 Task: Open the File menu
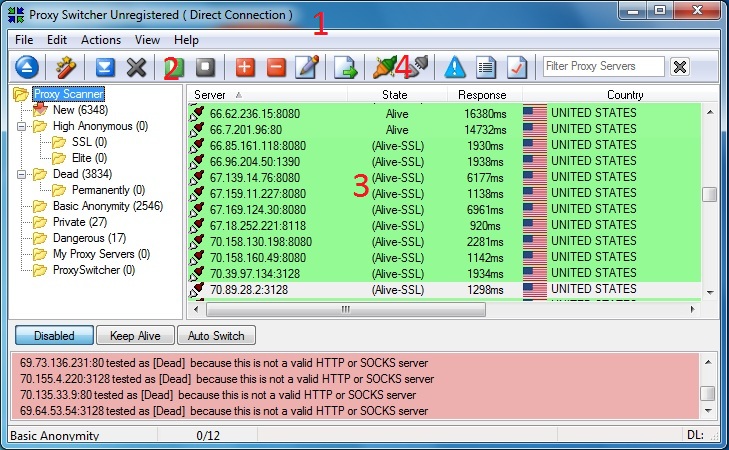tap(24, 40)
